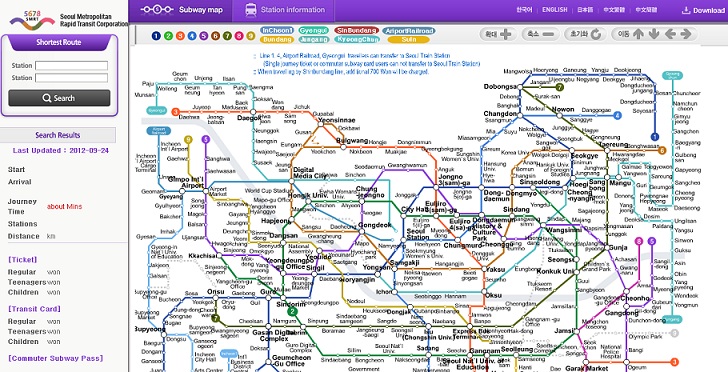The image size is (728, 372).
Task: Select the AirportRailroad line badge
Action: (409, 31)
